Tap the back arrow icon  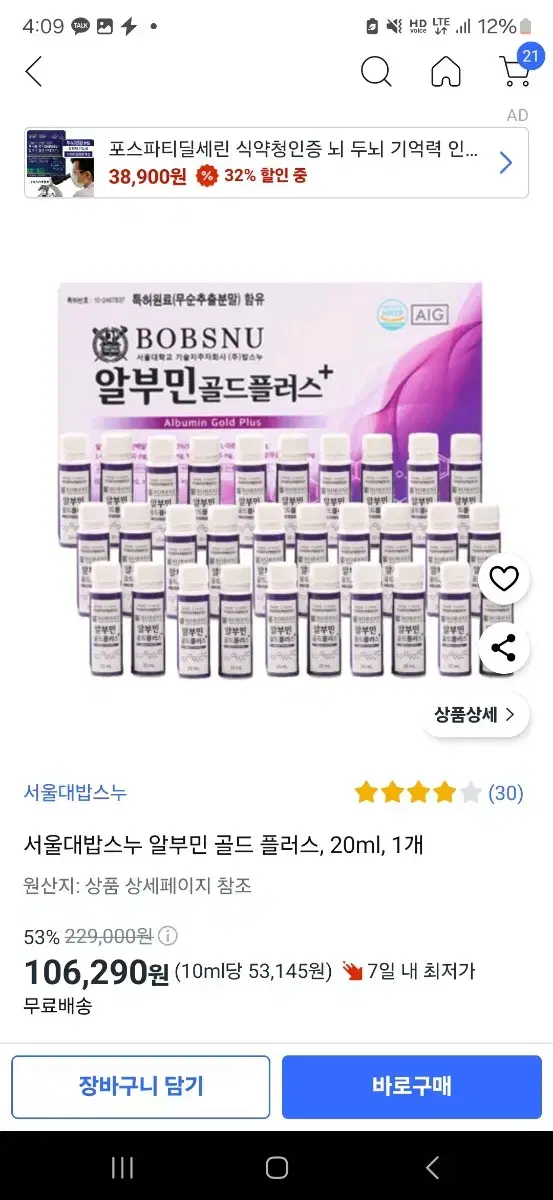pos(34,72)
